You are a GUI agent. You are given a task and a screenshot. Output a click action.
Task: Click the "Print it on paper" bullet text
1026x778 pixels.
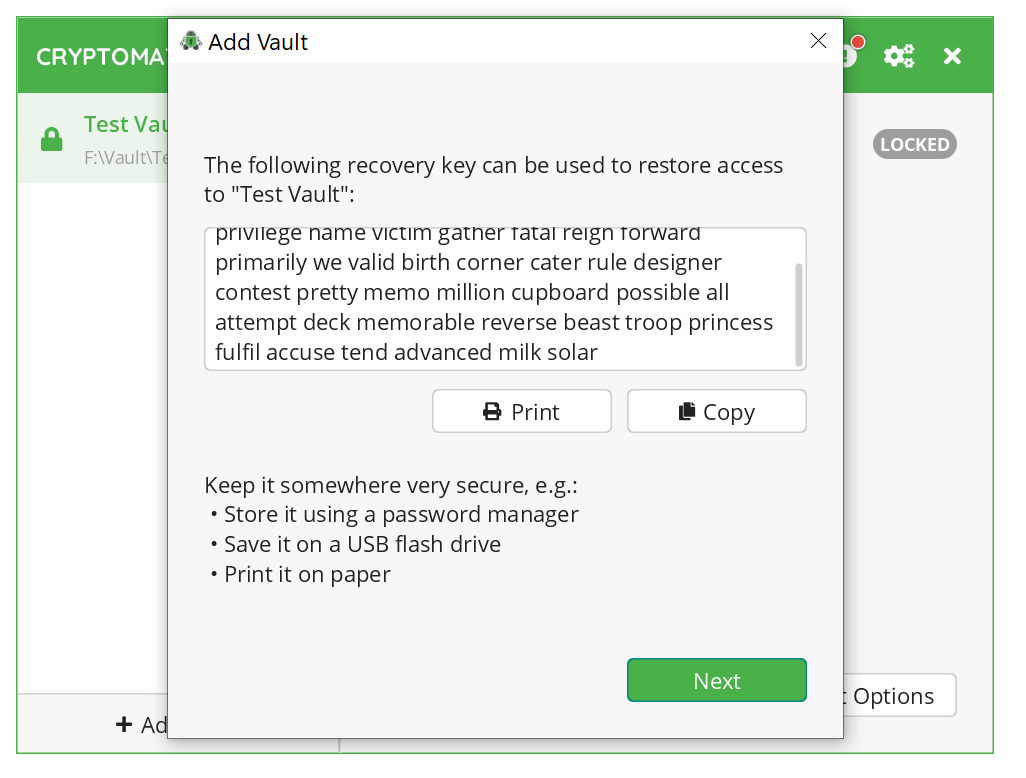306,575
